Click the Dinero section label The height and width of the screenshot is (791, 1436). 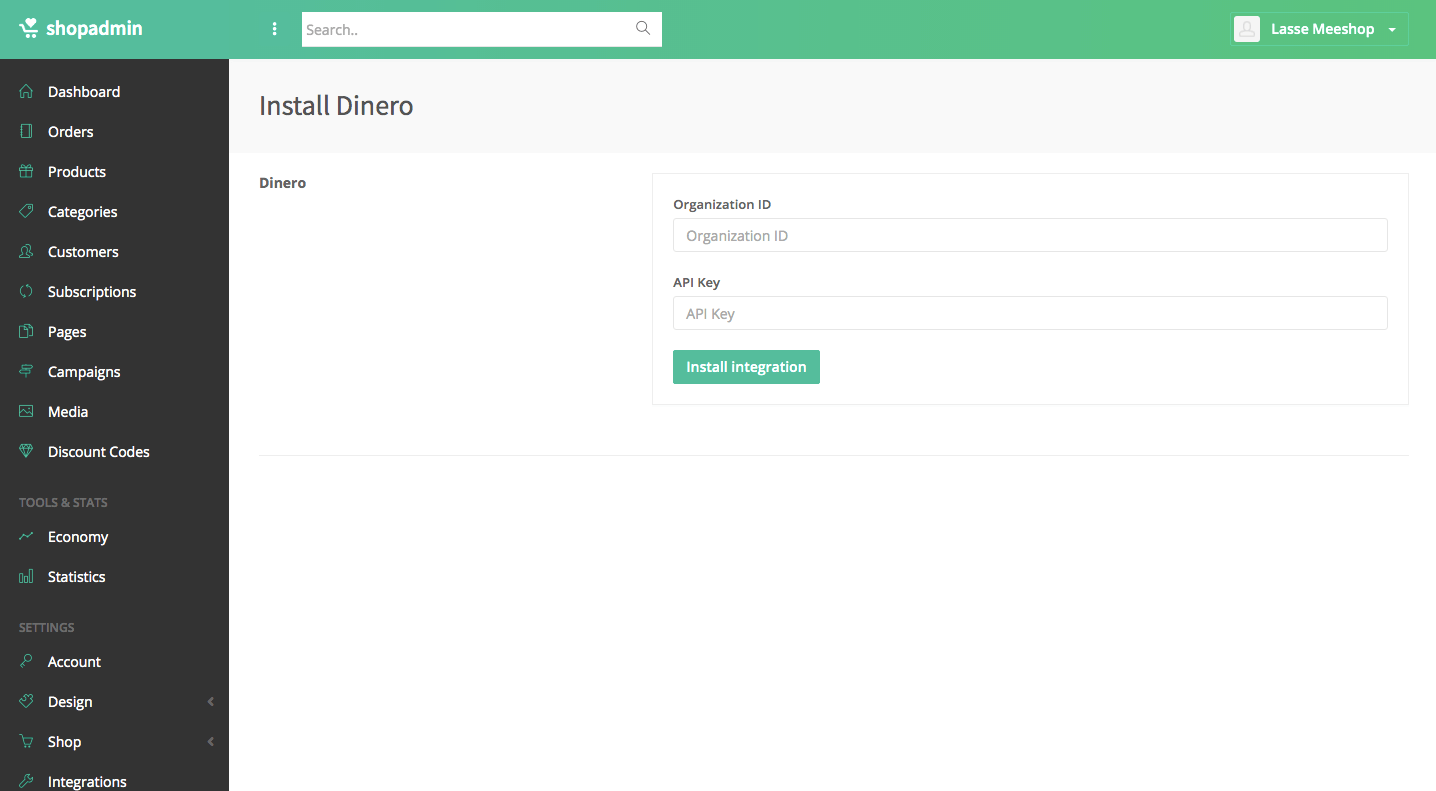(282, 183)
